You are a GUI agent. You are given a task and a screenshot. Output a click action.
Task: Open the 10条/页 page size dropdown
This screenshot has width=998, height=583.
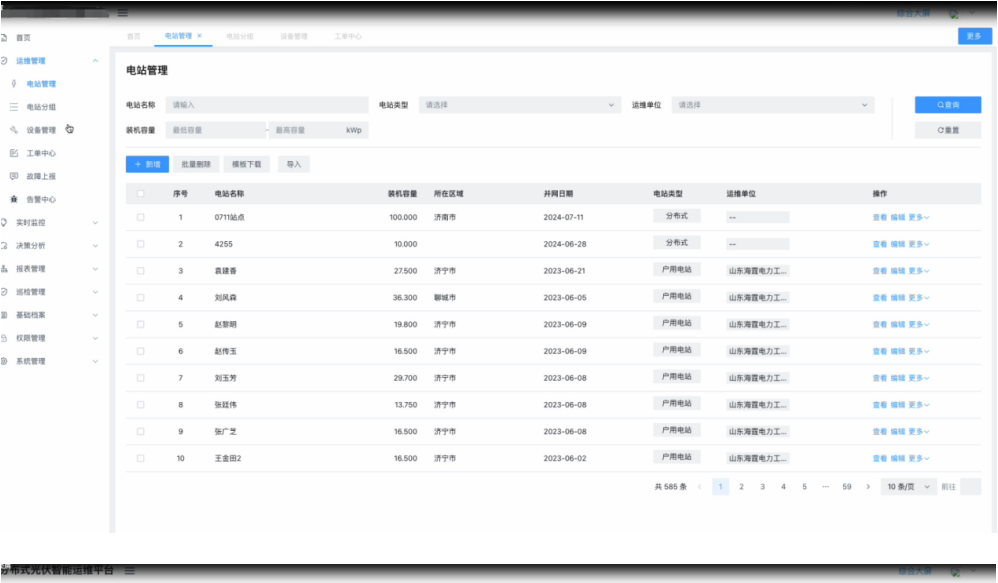tap(908, 487)
